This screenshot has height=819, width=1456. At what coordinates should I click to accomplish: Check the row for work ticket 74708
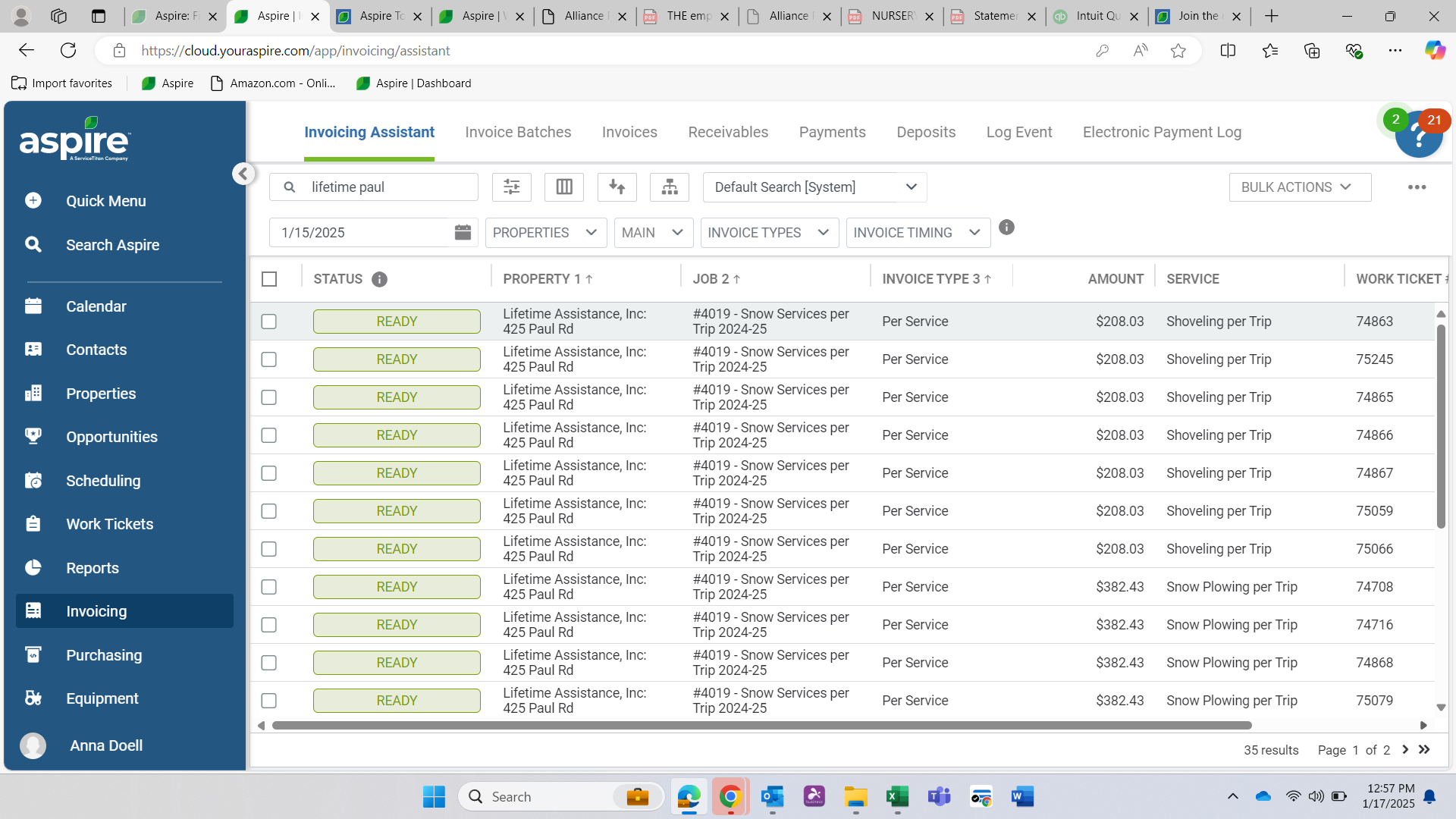[x=269, y=587]
